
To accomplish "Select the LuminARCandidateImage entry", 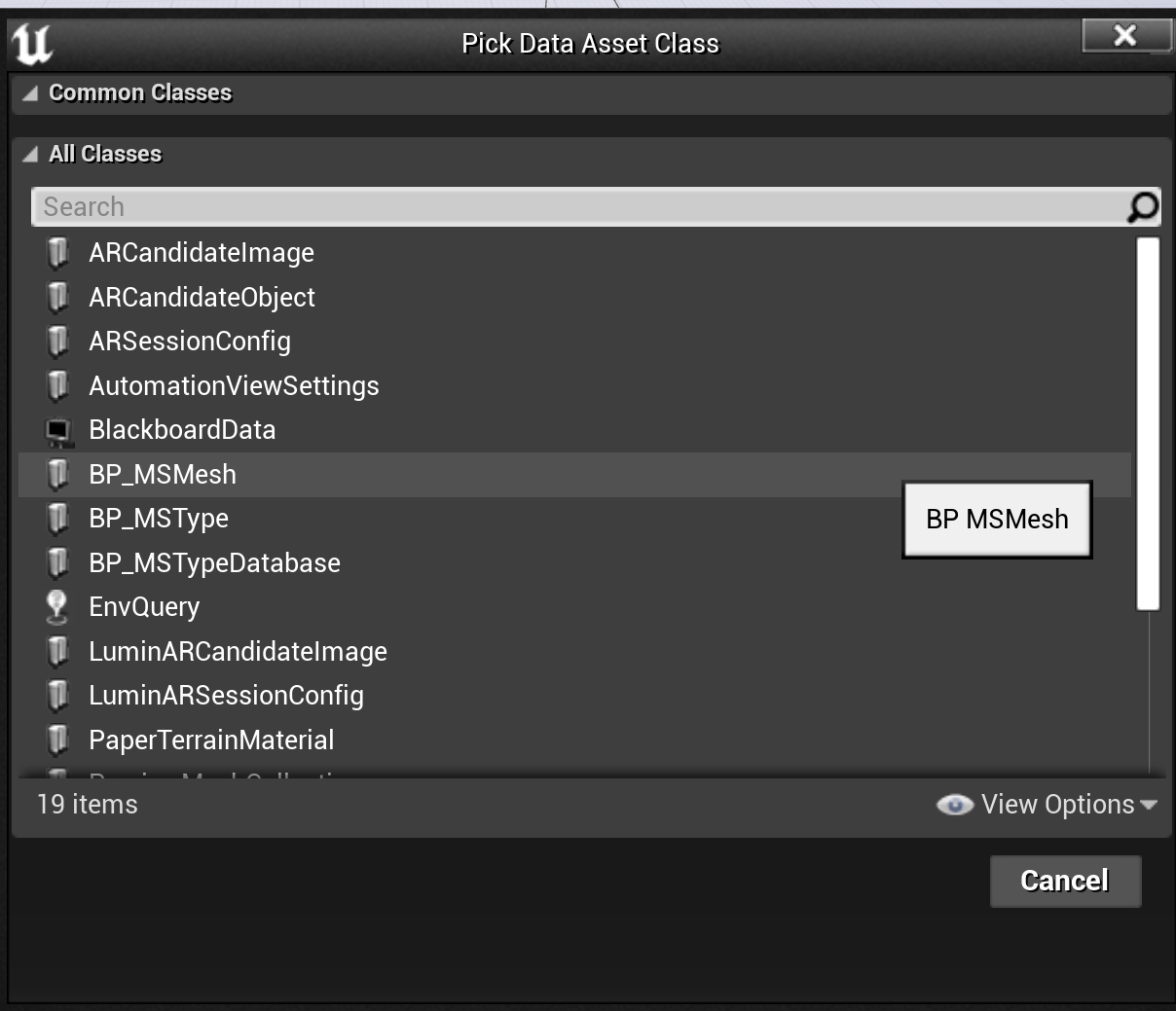I will pos(238,652).
